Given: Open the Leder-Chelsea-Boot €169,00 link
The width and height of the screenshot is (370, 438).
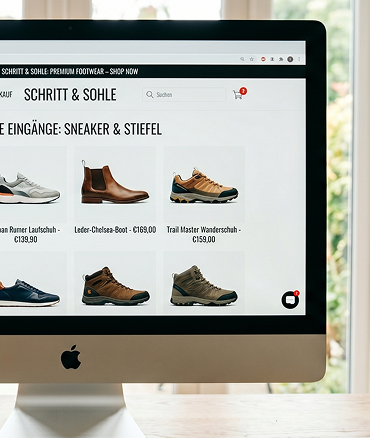Looking at the screenshot, I should (x=115, y=229).
